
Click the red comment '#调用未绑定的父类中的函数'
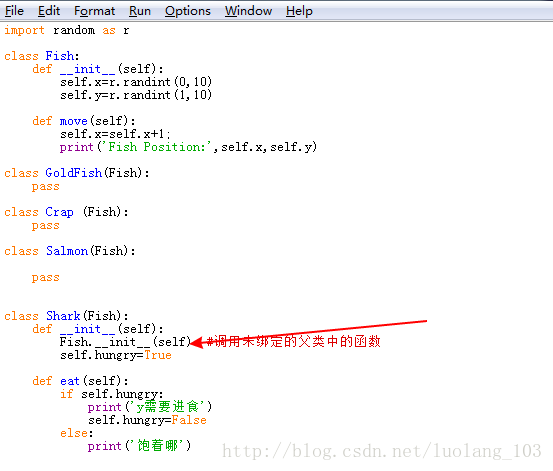(x=293, y=342)
